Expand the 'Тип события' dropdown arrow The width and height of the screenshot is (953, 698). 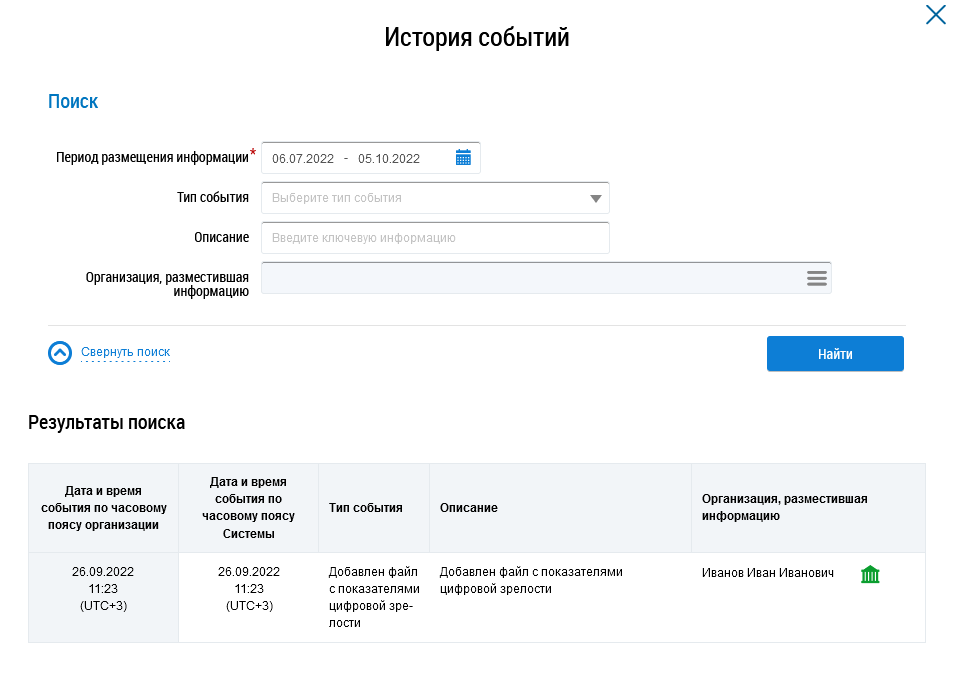pos(595,198)
